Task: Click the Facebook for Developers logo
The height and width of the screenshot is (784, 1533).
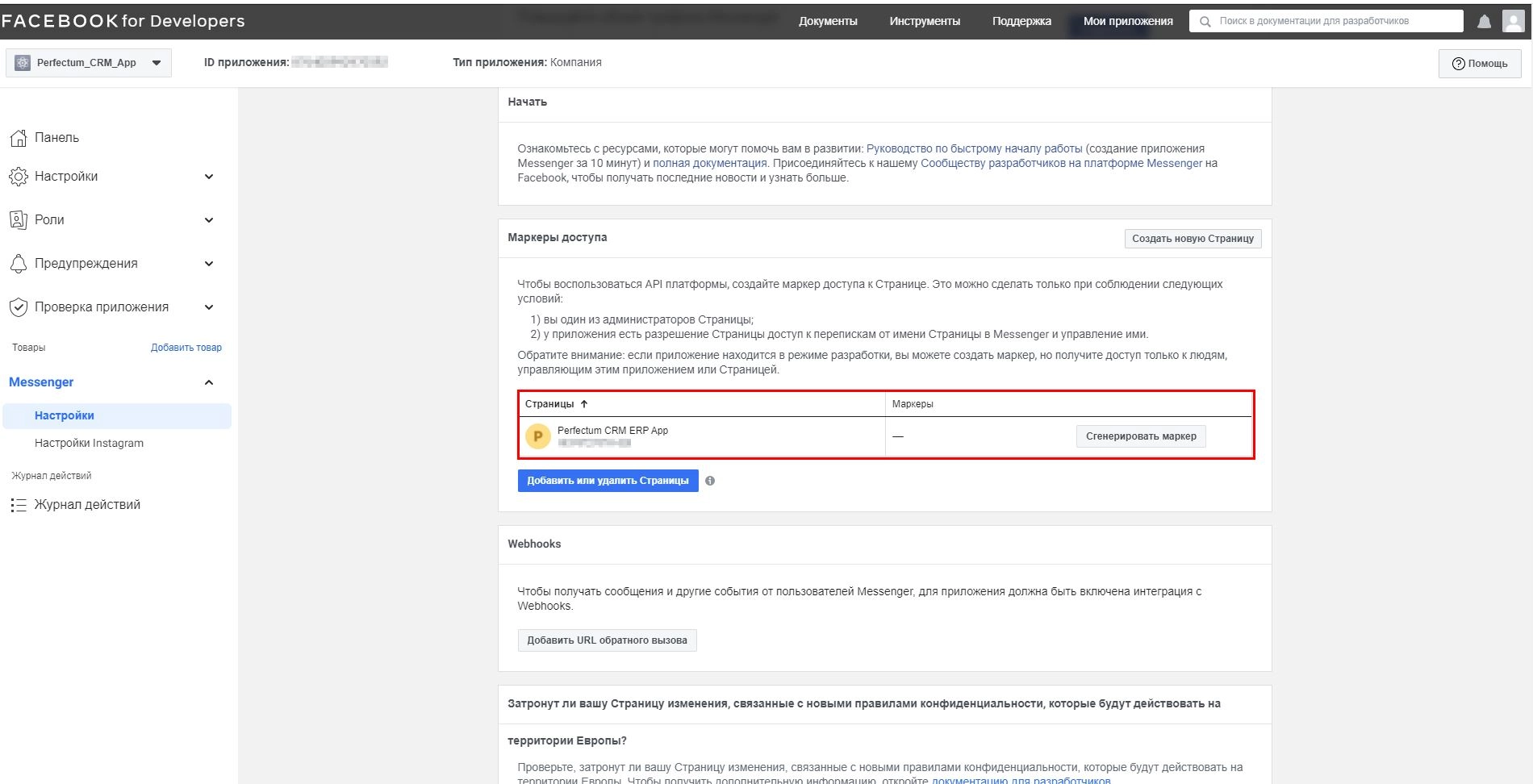Action: click(123, 22)
